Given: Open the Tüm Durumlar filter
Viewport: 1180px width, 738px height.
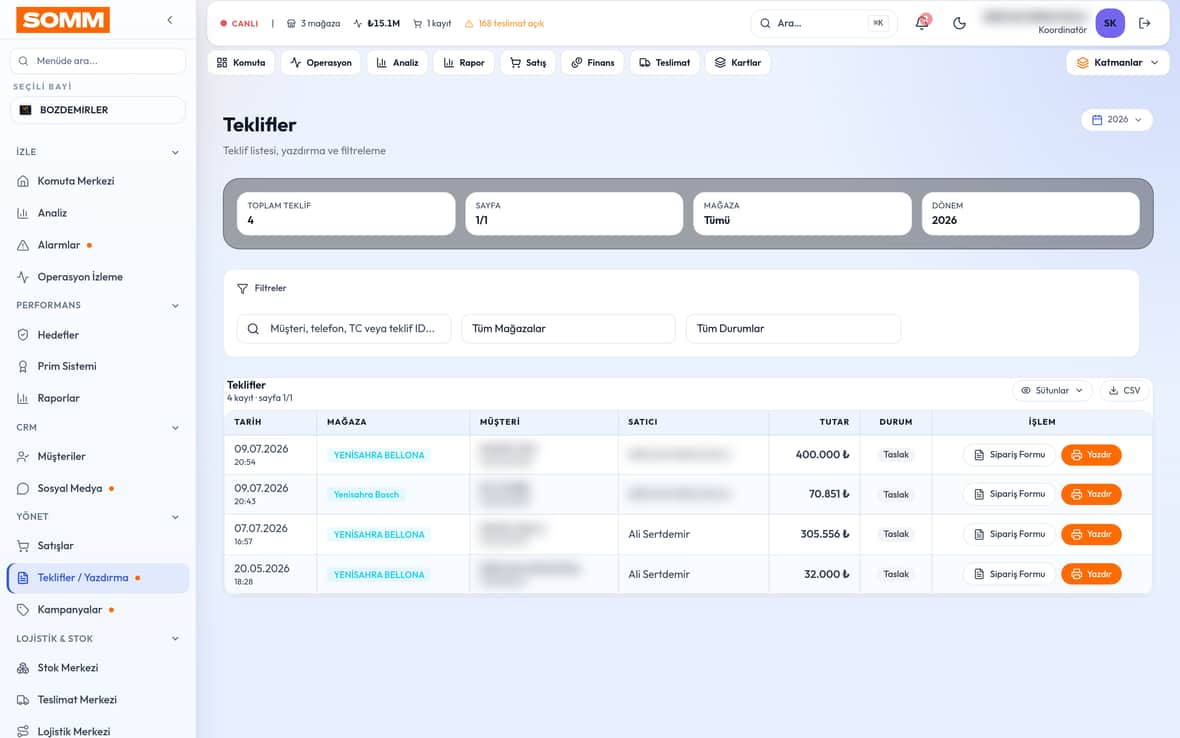Looking at the screenshot, I should (x=793, y=329).
